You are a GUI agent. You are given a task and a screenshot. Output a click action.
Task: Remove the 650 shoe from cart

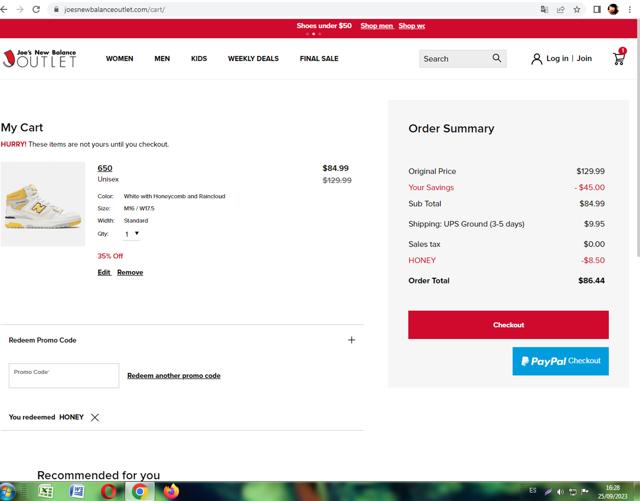[130, 272]
